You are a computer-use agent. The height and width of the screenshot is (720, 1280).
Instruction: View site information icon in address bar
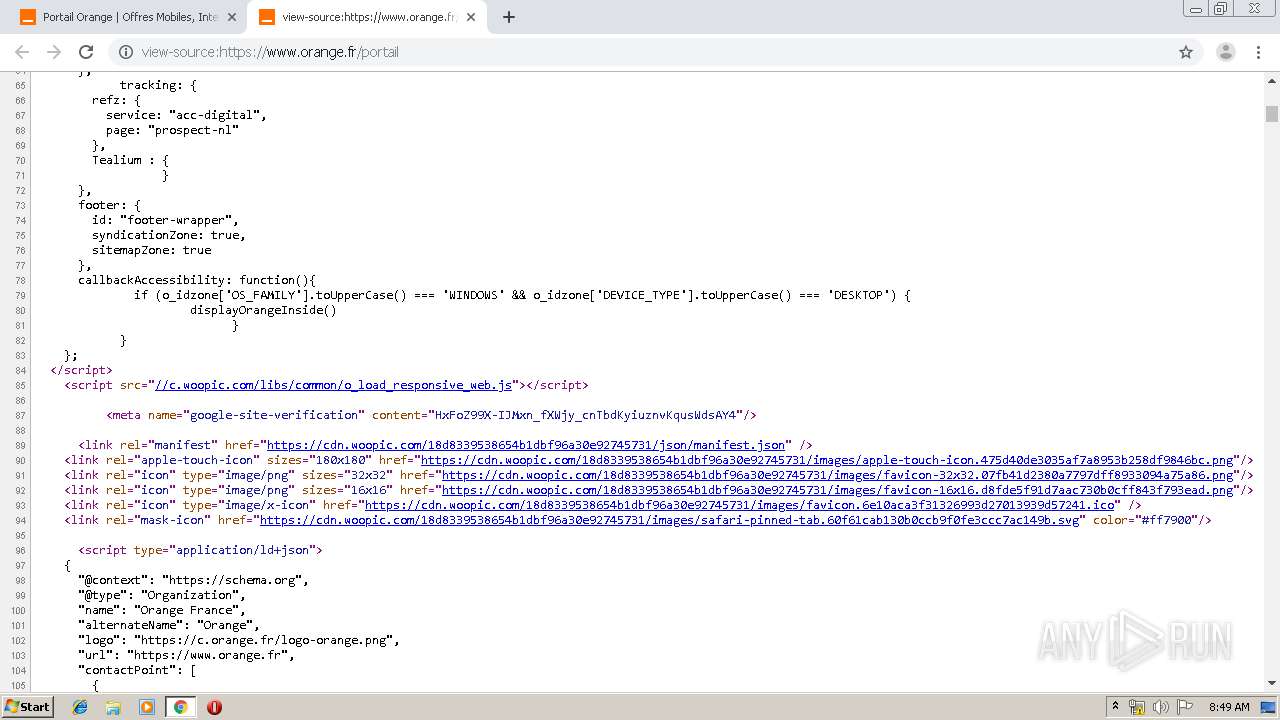[126, 52]
